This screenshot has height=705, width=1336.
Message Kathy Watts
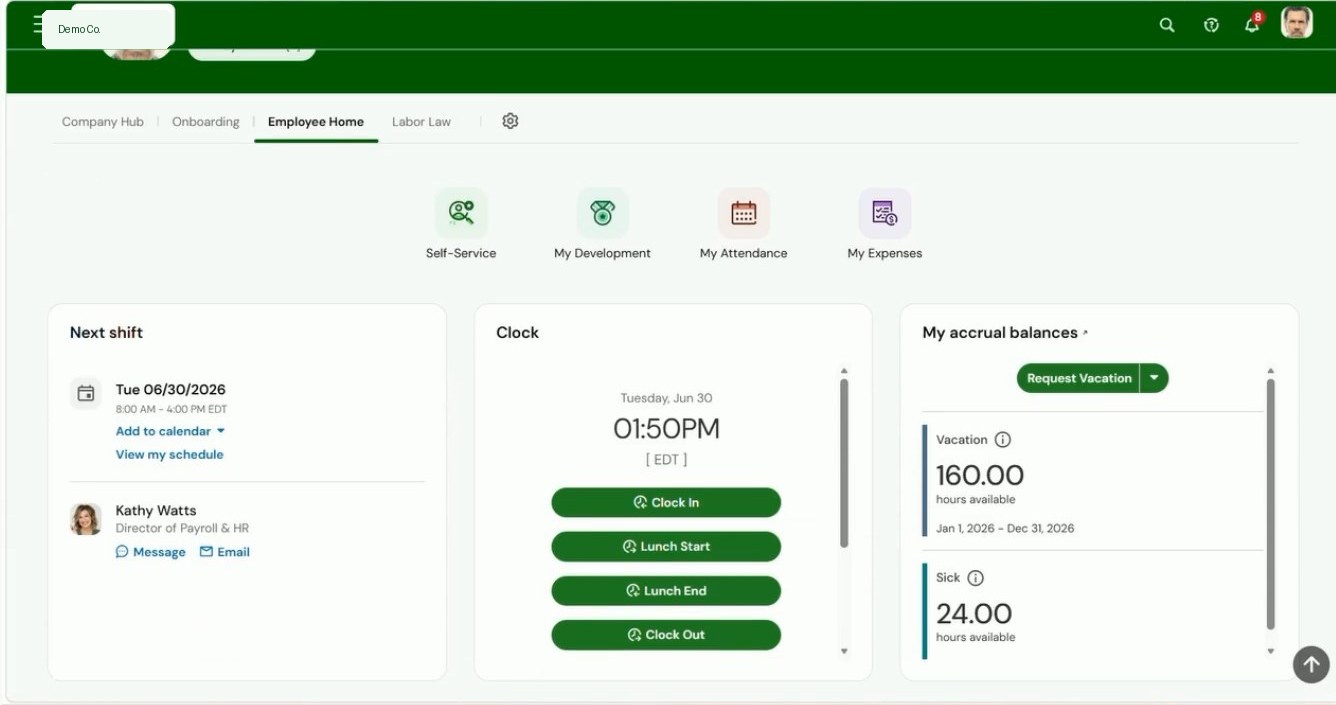click(151, 552)
